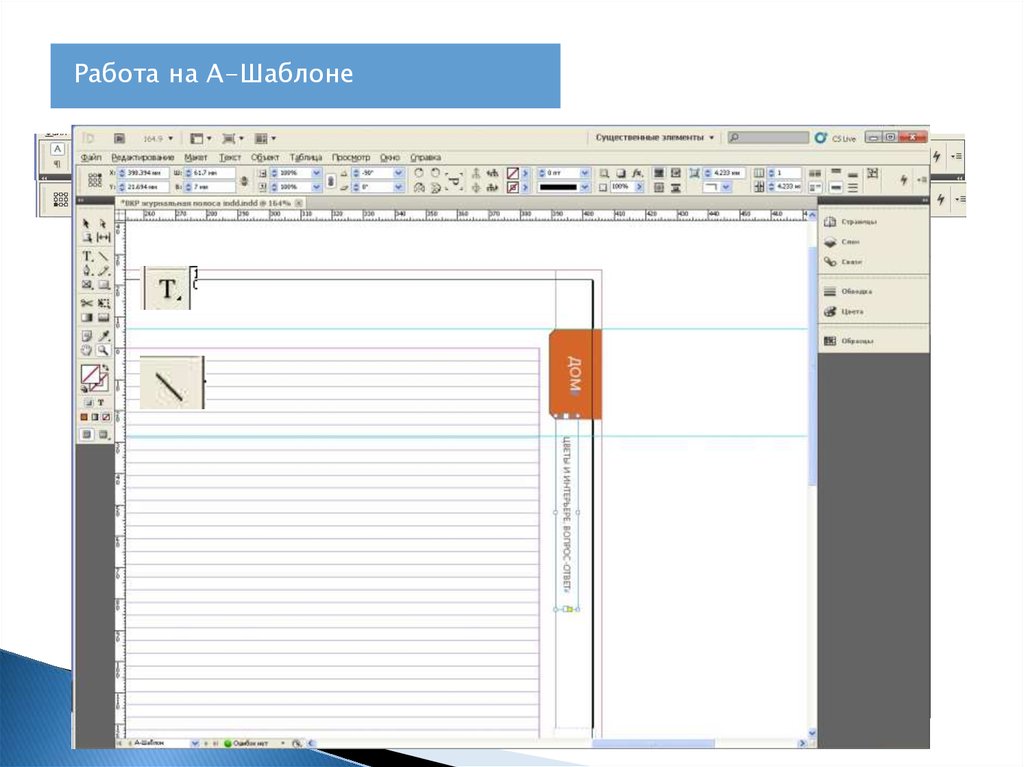Select the Type tool in the toolbox
This screenshot has height=767, width=1024.
(87, 257)
